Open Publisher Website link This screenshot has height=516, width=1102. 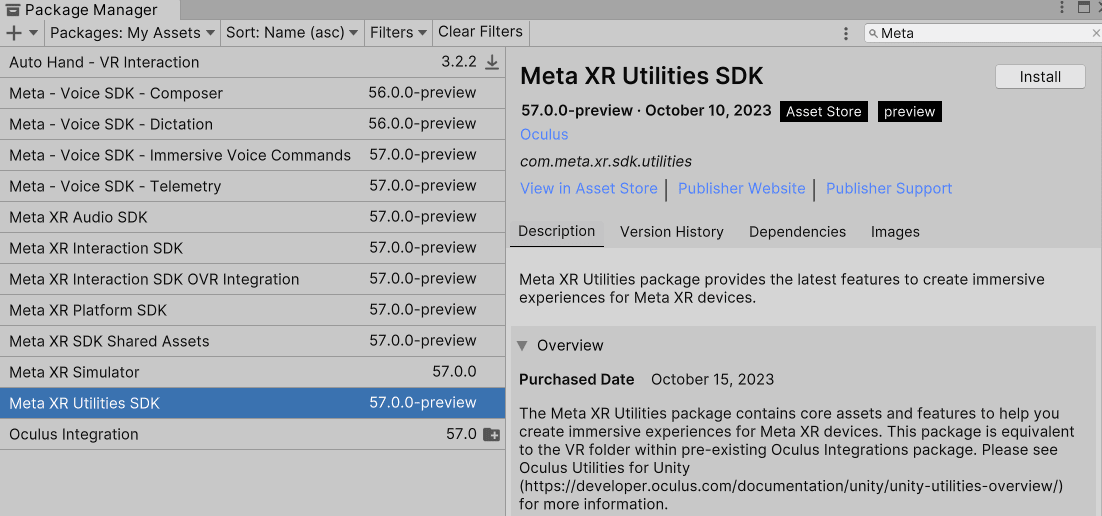coord(741,188)
